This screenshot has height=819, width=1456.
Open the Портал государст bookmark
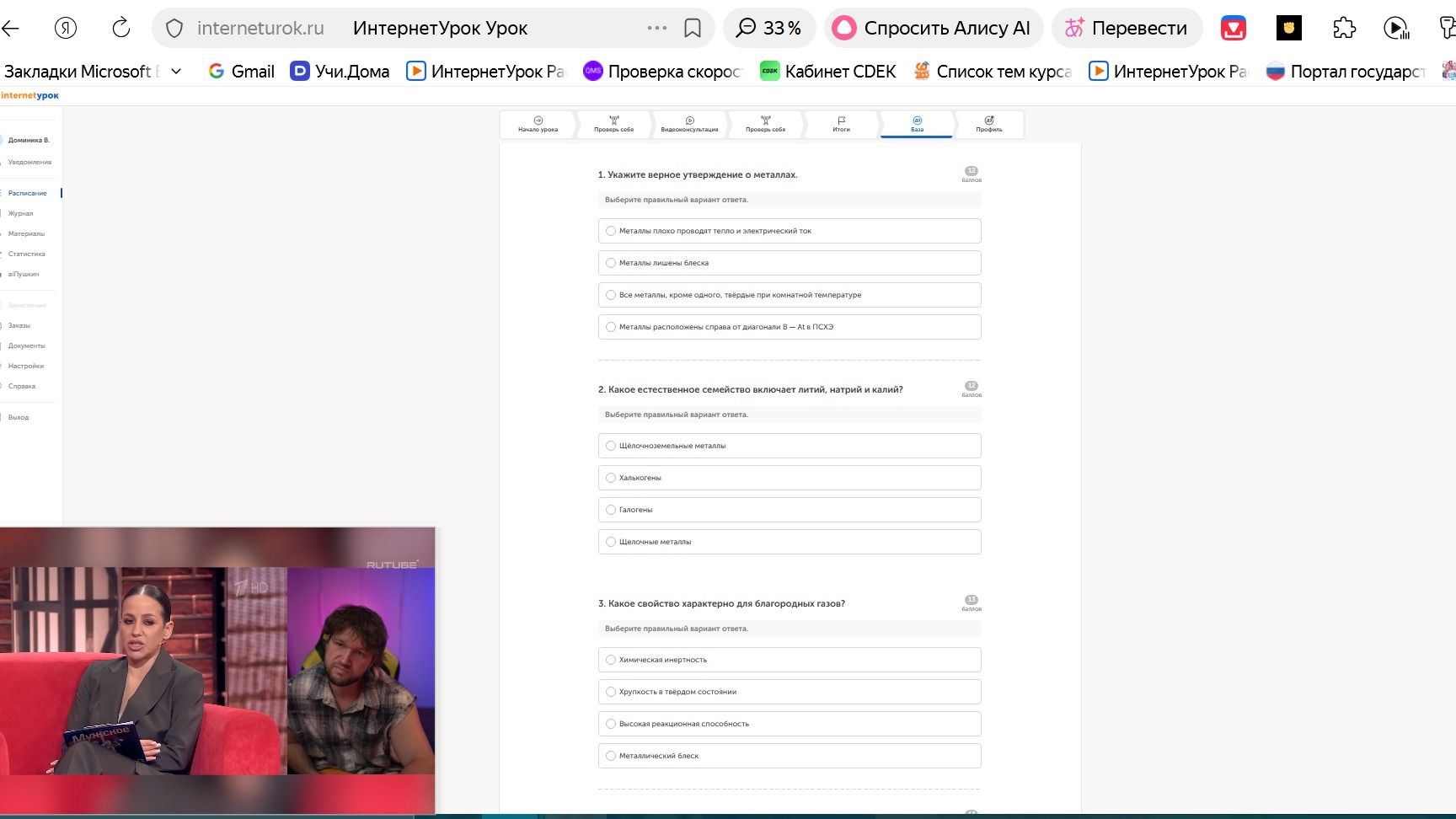tap(1346, 72)
